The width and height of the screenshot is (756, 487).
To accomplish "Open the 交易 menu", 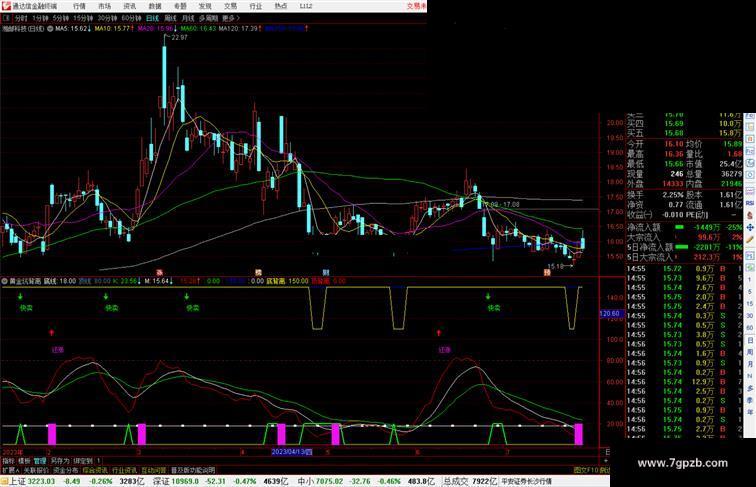I will click(230, 6).
